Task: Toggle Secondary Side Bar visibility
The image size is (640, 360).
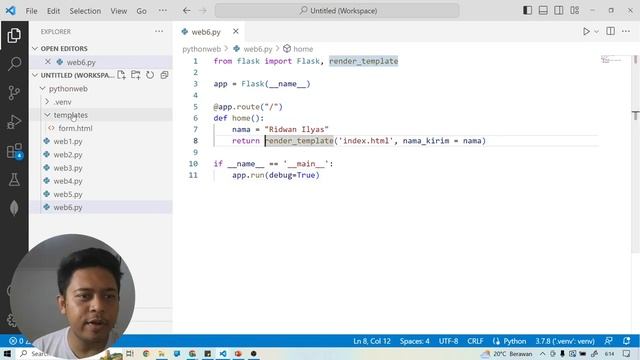Action: (x=559, y=11)
